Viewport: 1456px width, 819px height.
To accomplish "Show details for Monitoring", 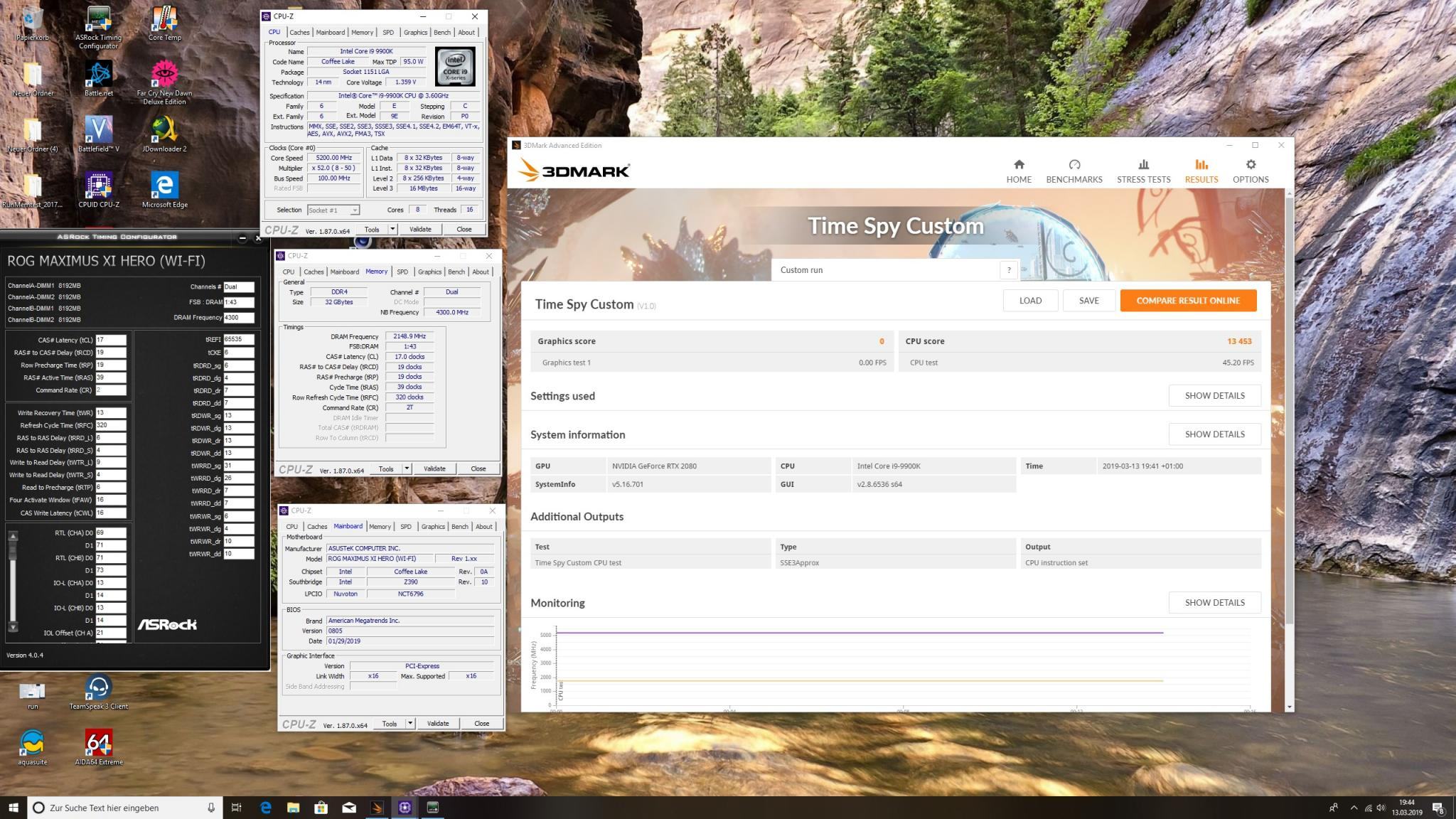I will [x=1214, y=602].
